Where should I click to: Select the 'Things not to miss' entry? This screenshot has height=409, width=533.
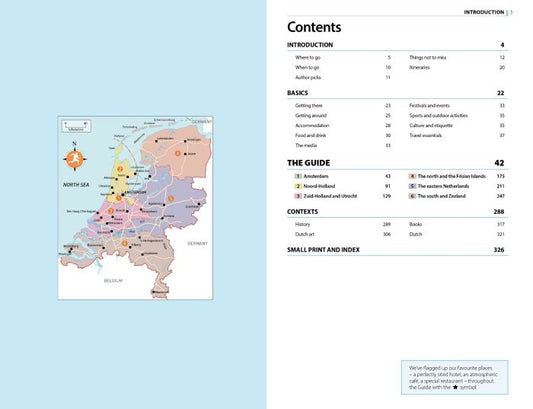[x=428, y=57]
